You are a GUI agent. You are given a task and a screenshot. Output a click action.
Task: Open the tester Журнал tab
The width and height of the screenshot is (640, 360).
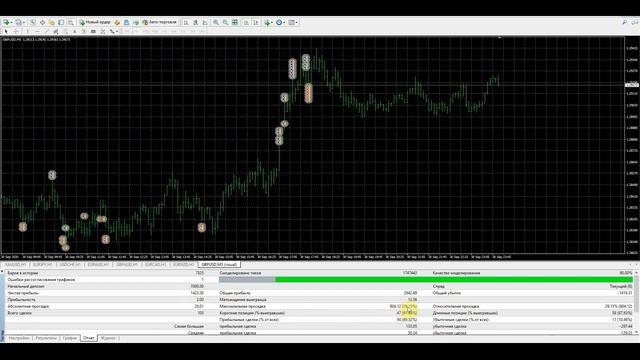pos(108,338)
